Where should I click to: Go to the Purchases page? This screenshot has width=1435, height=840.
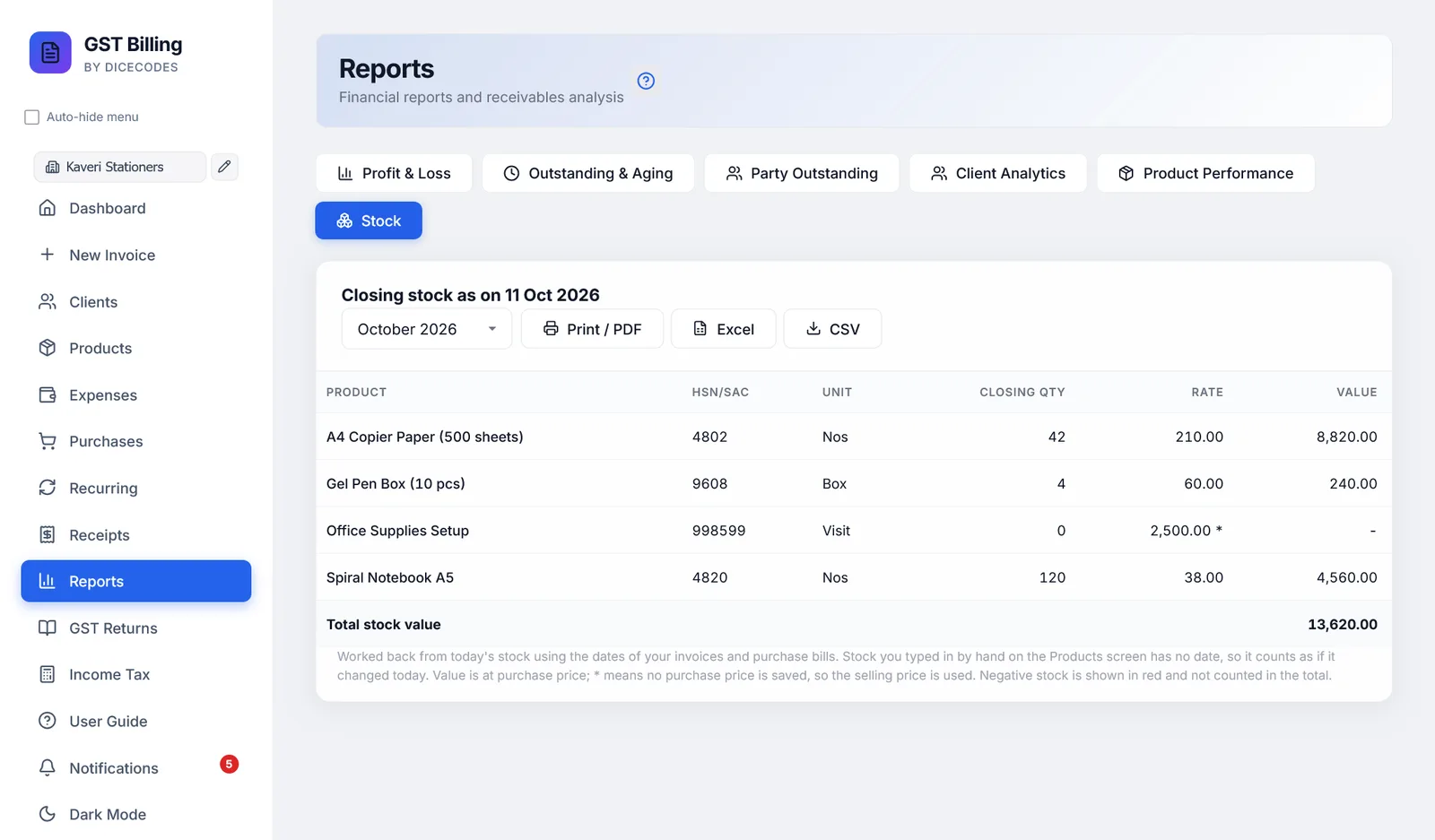(x=136, y=441)
